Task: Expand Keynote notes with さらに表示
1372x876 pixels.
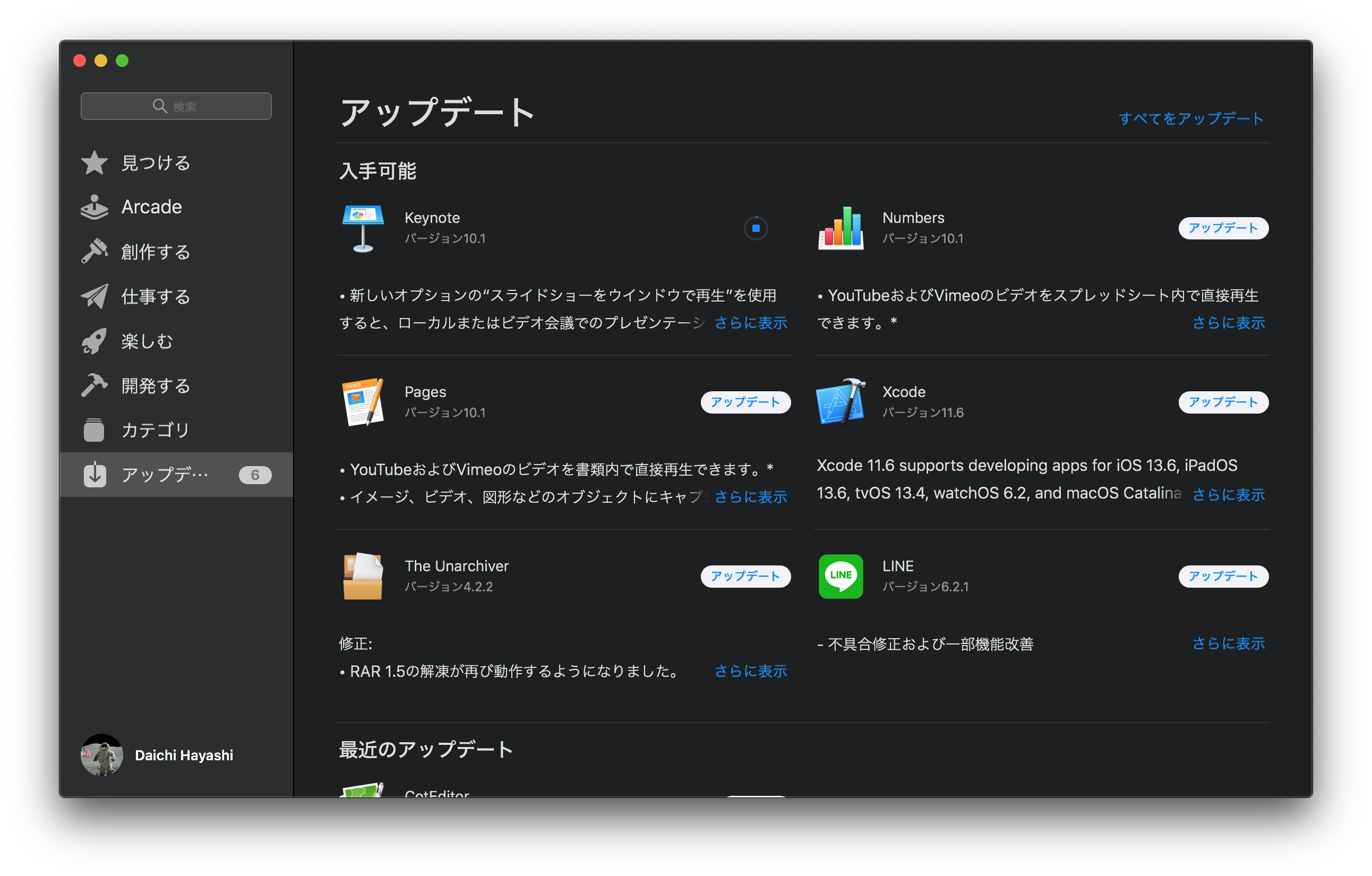Action: pyautogui.click(x=751, y=323)
